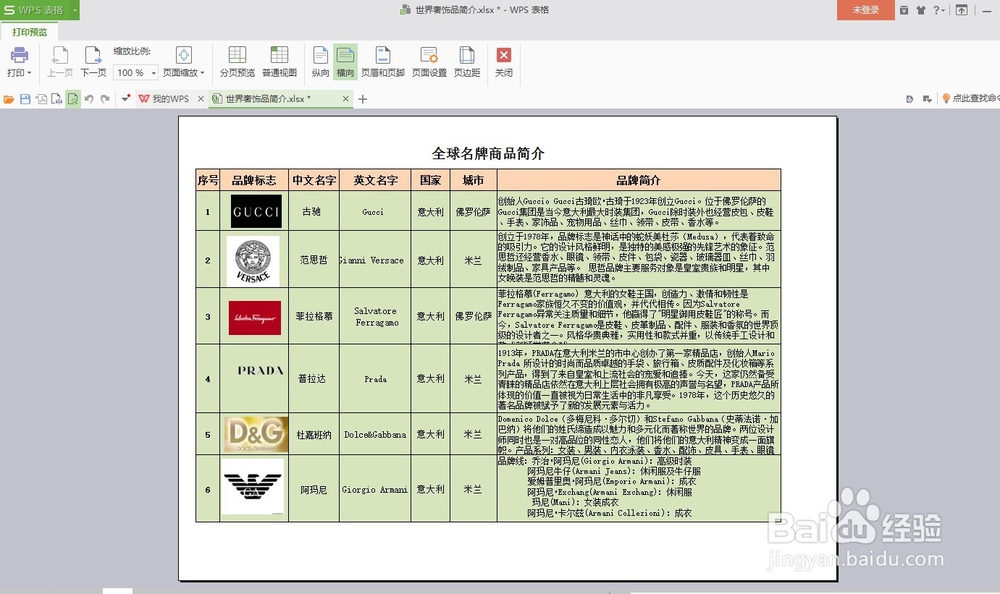
Task: Select 横向 landscape orientation
Action: (345, 62)
